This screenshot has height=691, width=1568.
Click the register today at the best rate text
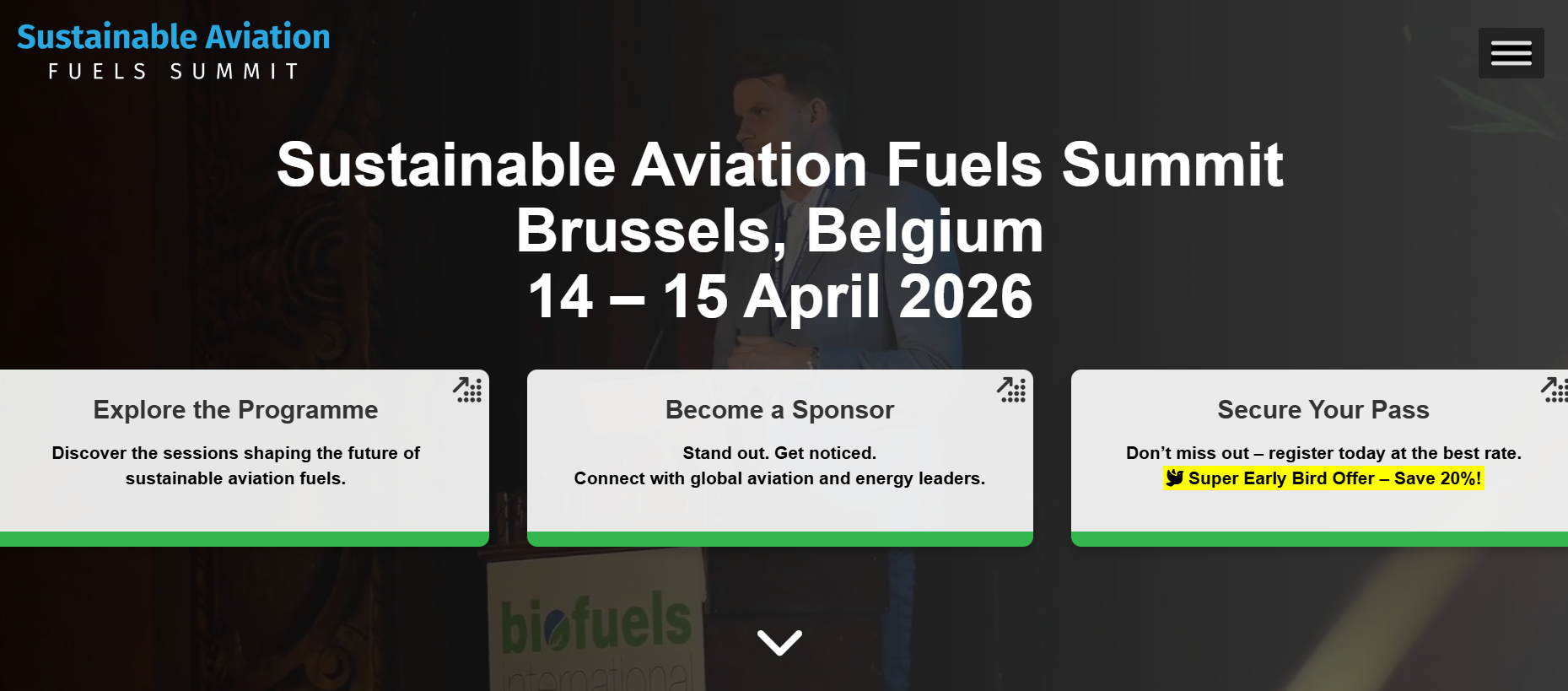pyautogui.click(x=1323, y=452)
